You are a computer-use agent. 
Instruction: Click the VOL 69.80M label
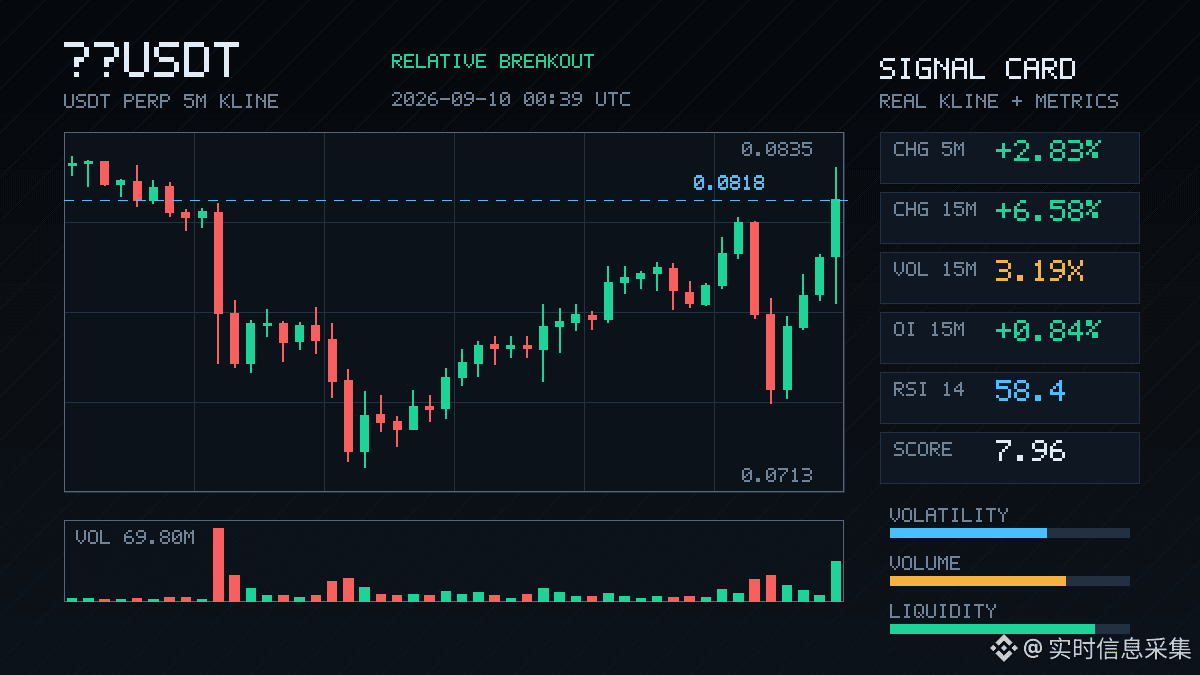click(x=135, y=538)
